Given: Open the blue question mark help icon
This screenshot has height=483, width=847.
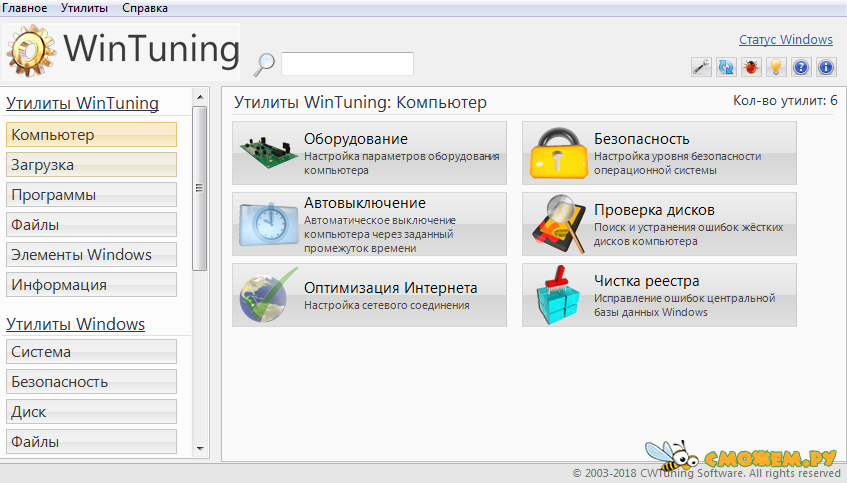Looking at the screenshot, I should [x=801, y=67].
